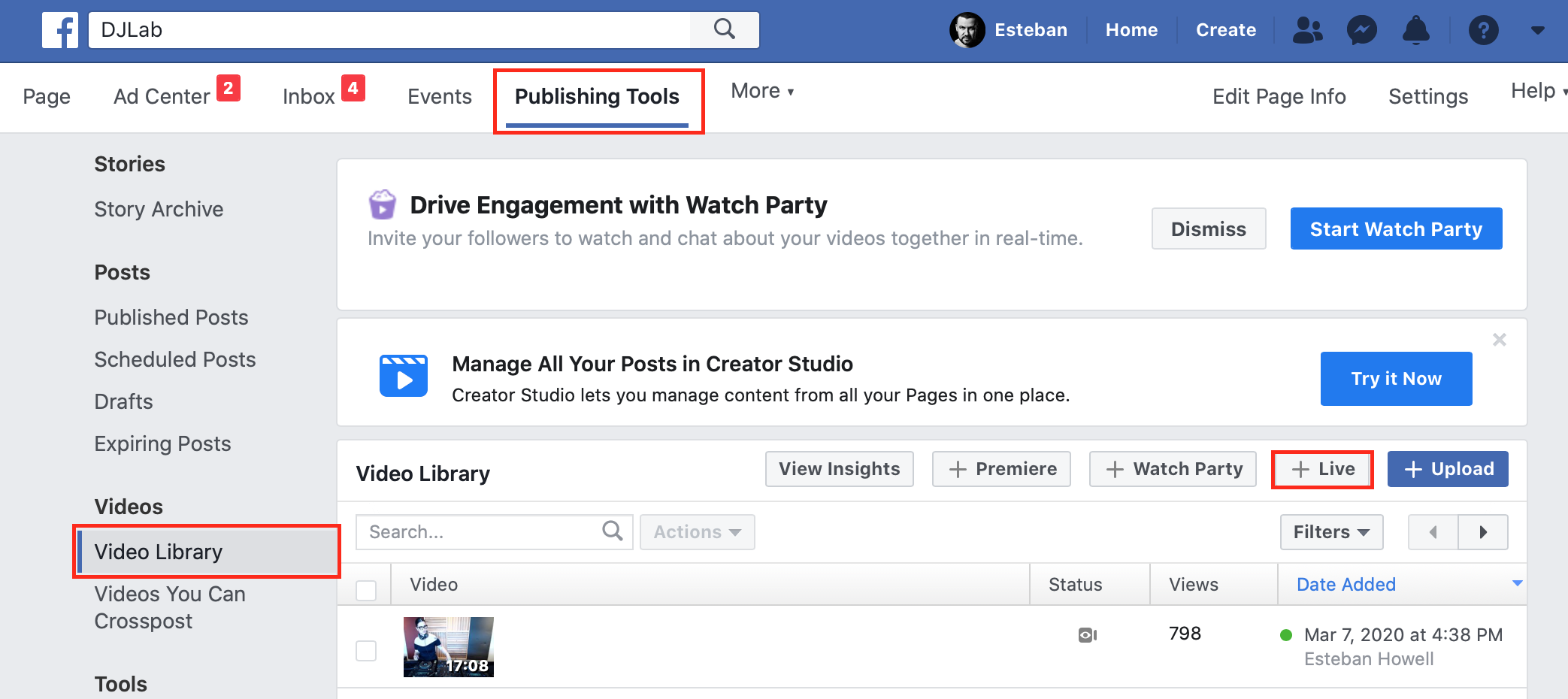Select the Publishing Tools tab
Viewport: 1568px width, 699px height.
click(x=597, y=96)
